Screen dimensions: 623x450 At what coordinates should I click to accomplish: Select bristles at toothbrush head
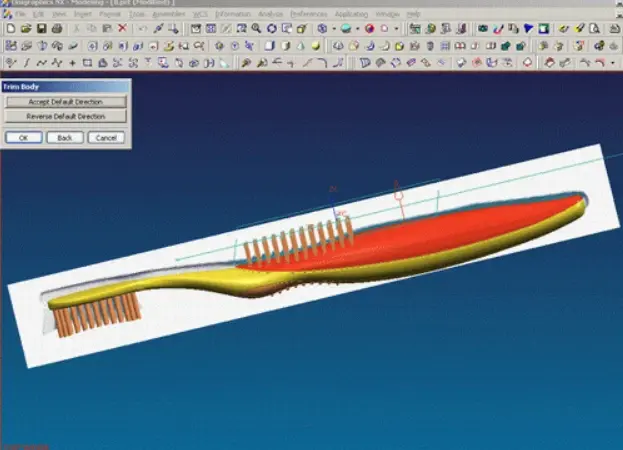97,315
